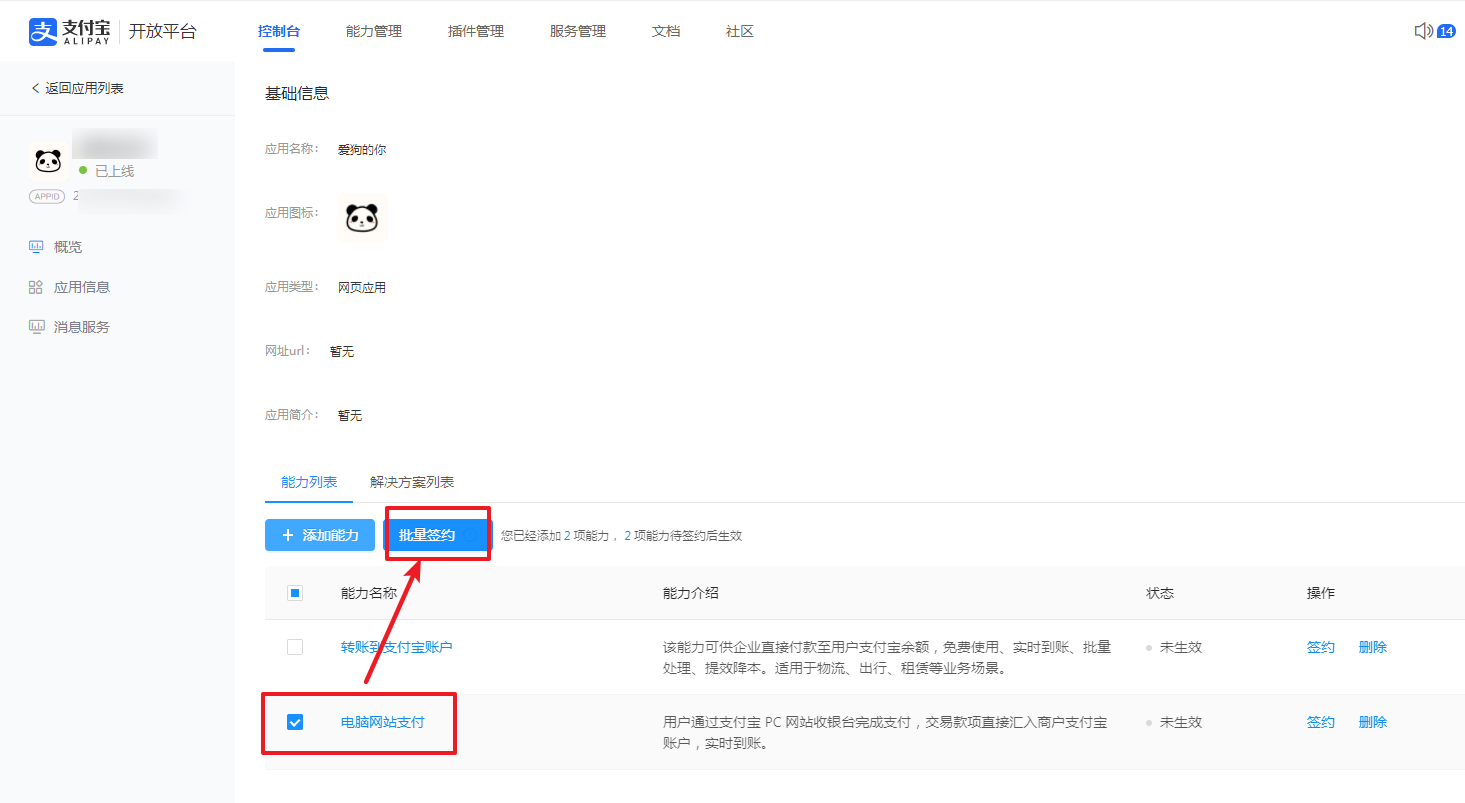This screenshot has width=1465, height=803.
Task: Toggle the select-all checkbox in table header
Action: pos(295,593)
